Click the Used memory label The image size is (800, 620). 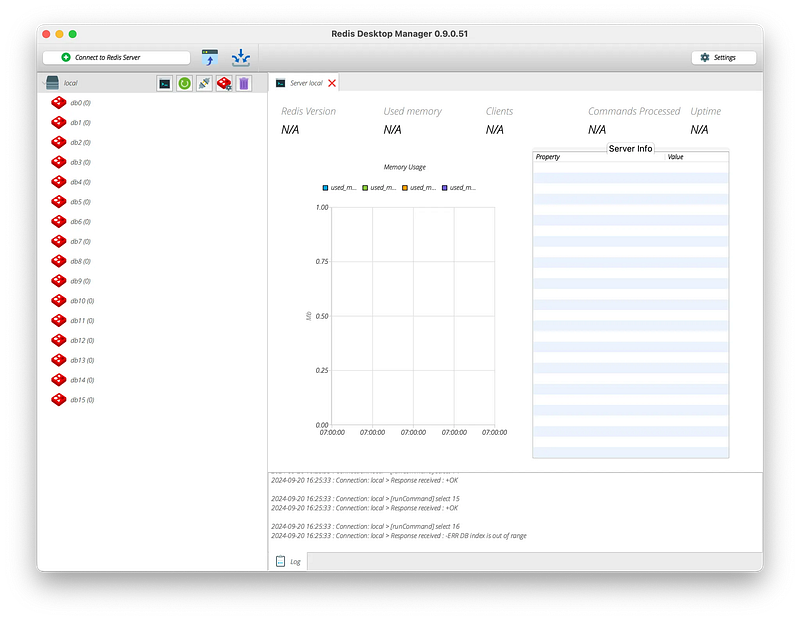[x=413, y=111]
